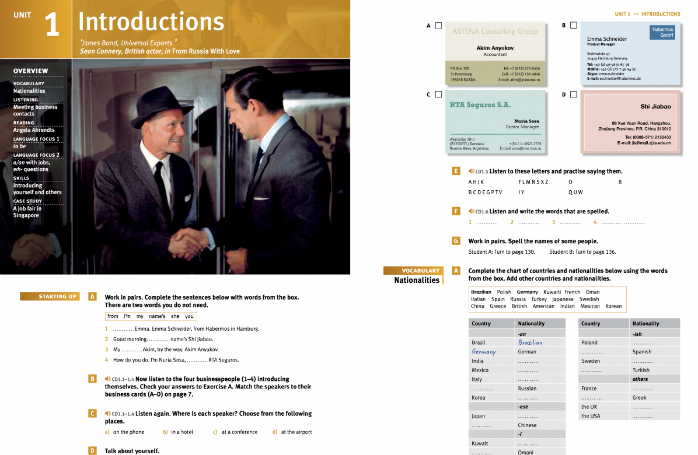Screen dimensions: 698x455
Task: Tick the checkbox for business card A
Action: click(x=439, y=24)
